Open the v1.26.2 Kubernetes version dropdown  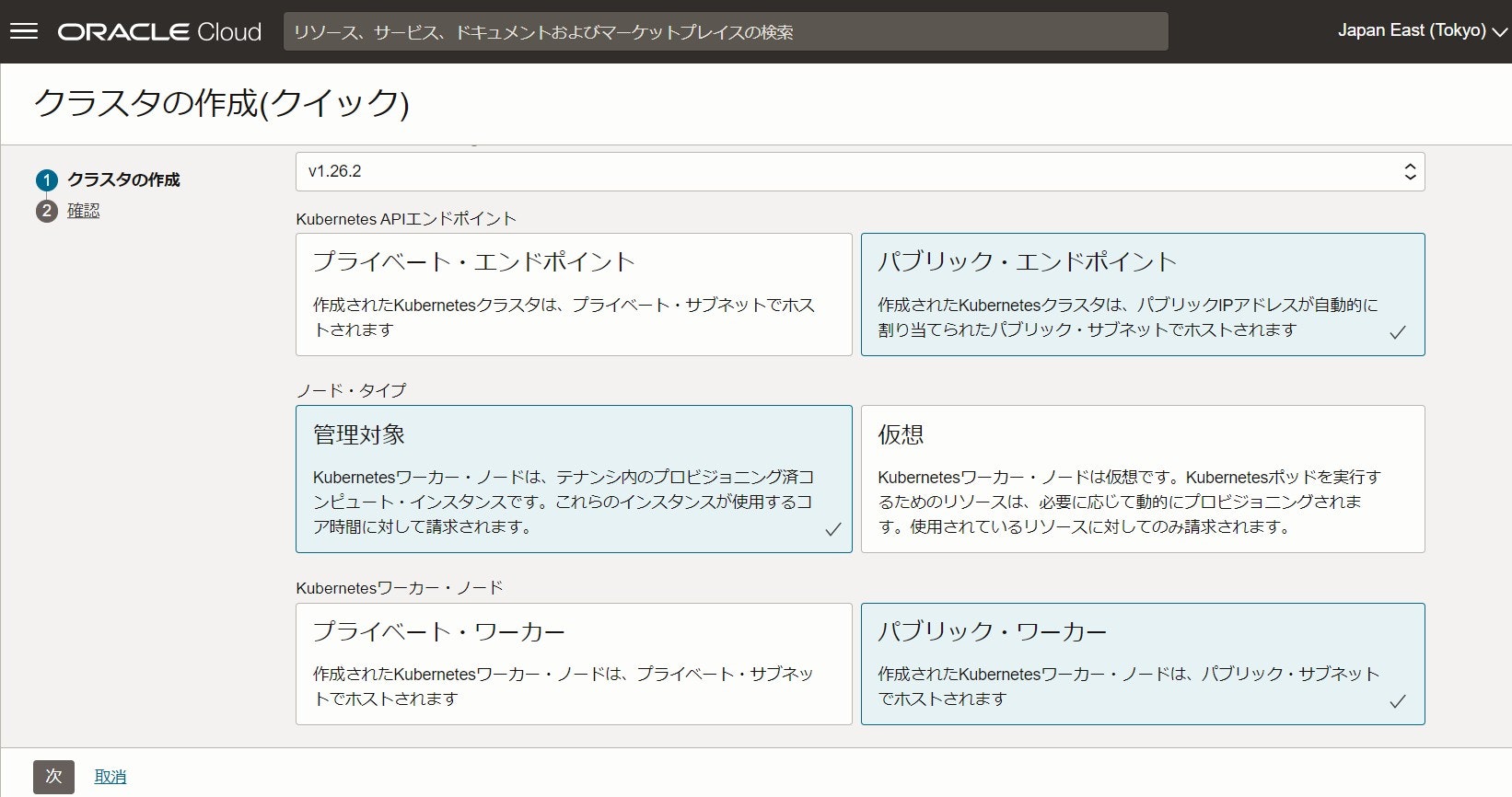click(x=860, y=171)
